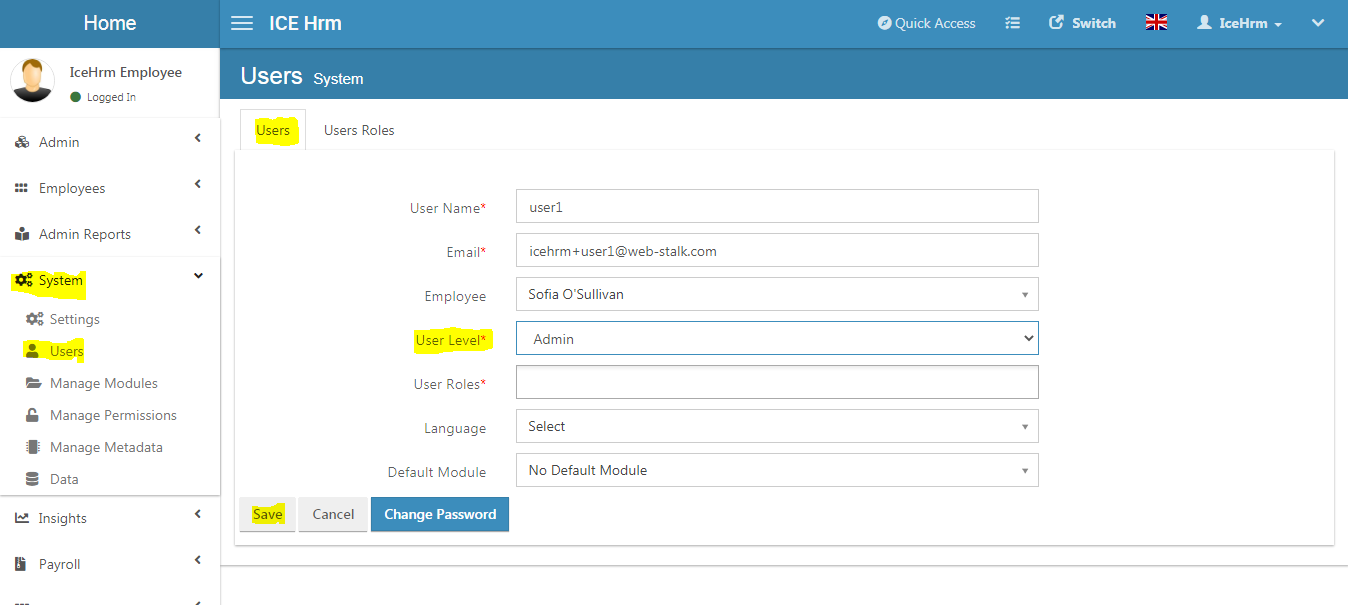Screen dimensions: 1348x605
Task: Open the User Level dropdown set to Admin
Action: [777, 338]
